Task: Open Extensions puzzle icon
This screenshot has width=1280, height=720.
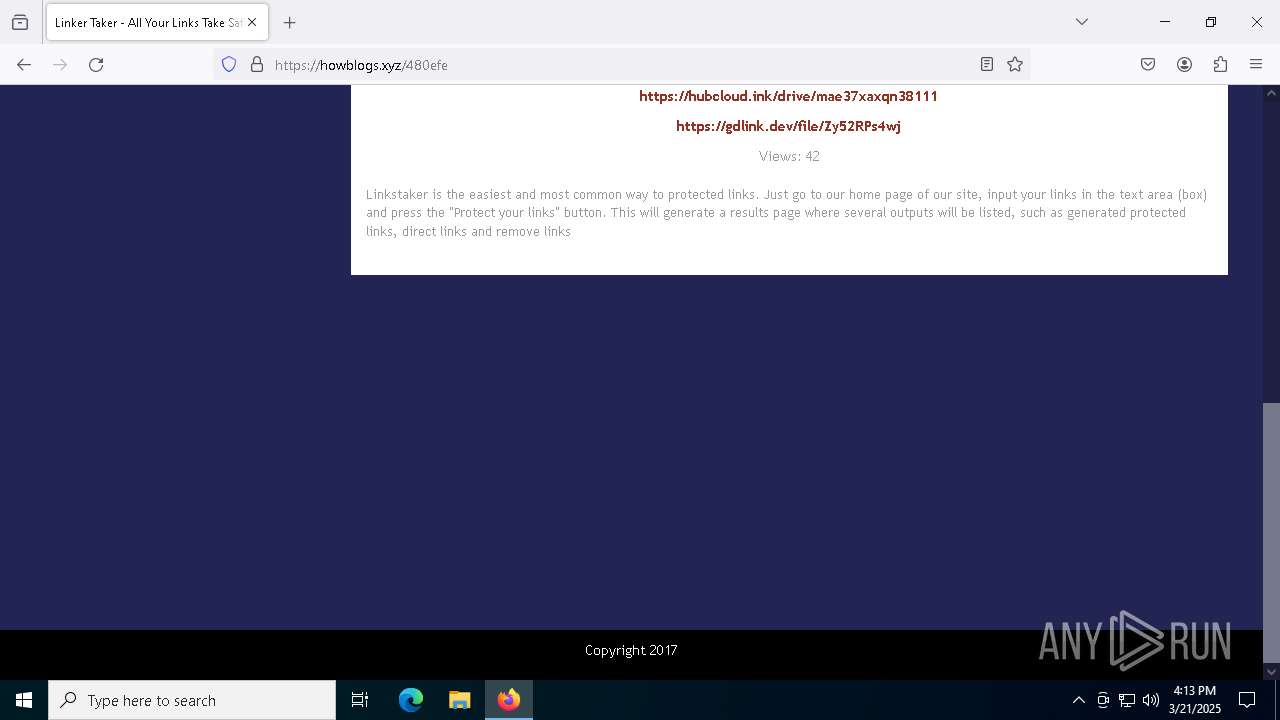Action: click(1220, 65)
